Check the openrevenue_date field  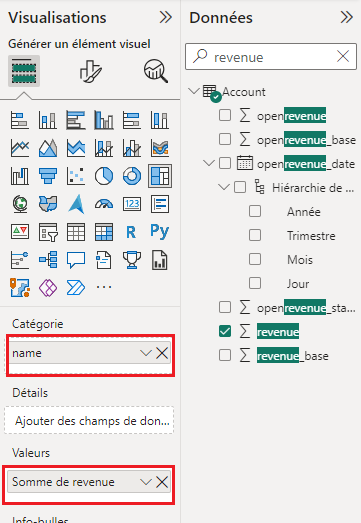225,163
